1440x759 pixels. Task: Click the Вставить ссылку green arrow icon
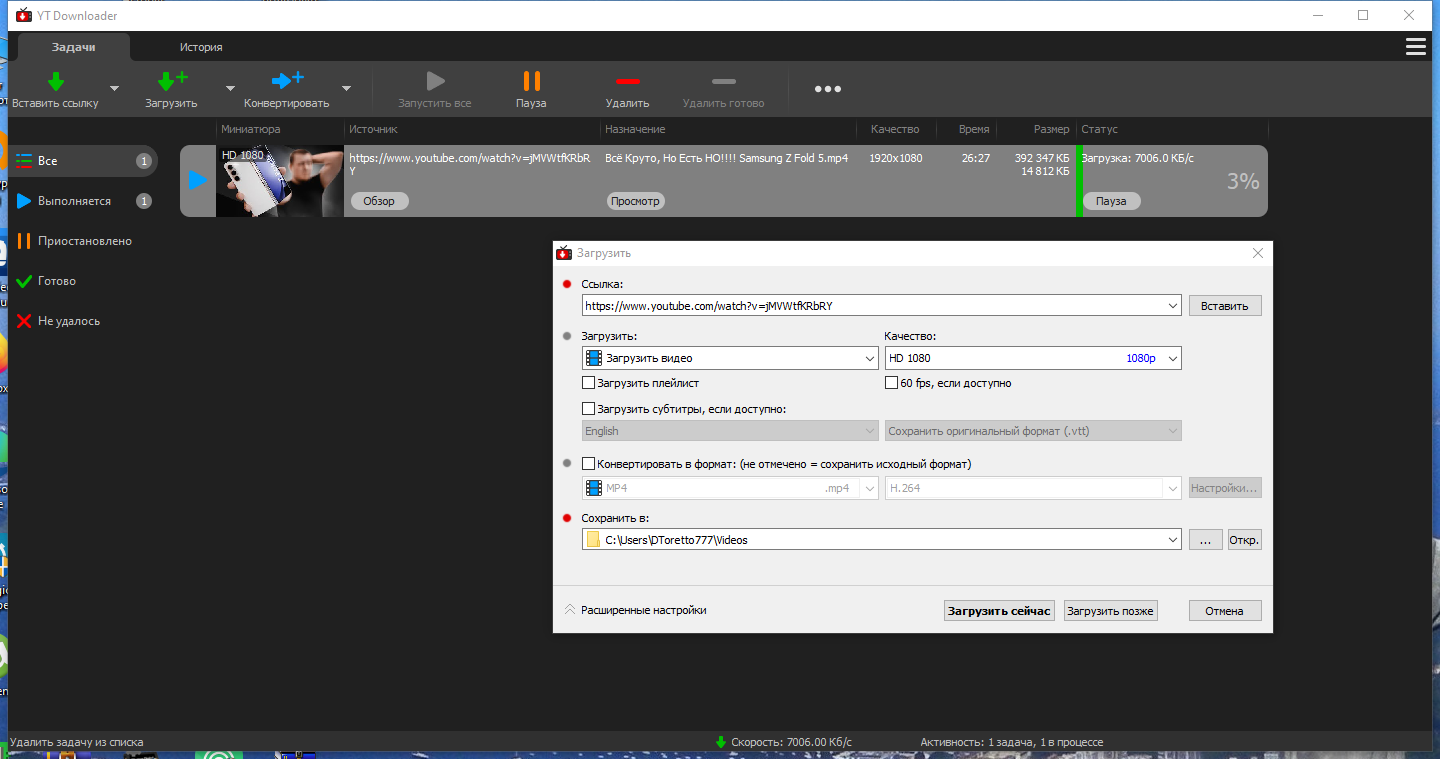[x=56, y=81]
